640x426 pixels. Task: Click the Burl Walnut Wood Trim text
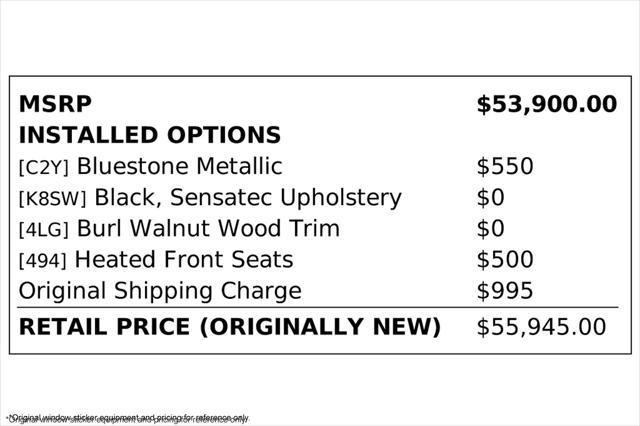point(208,229)
